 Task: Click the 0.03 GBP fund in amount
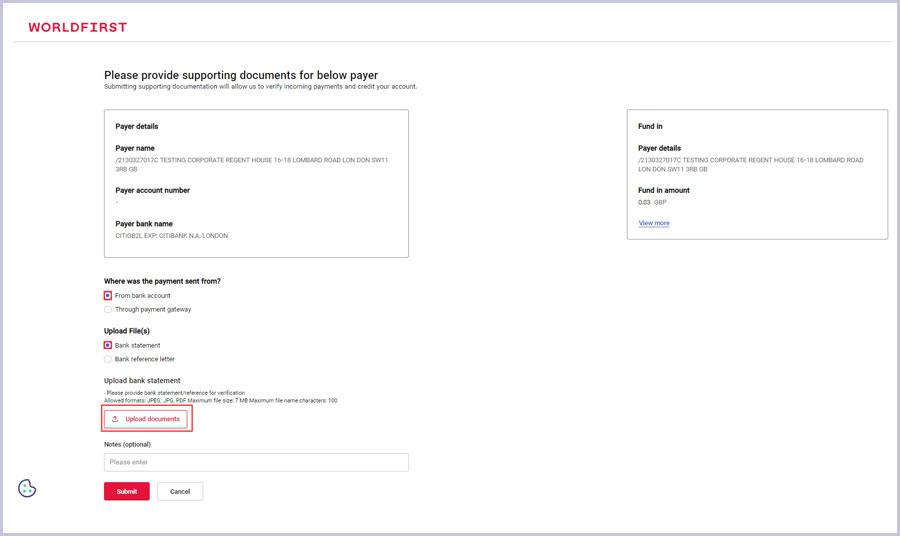(x=652, y=202)
